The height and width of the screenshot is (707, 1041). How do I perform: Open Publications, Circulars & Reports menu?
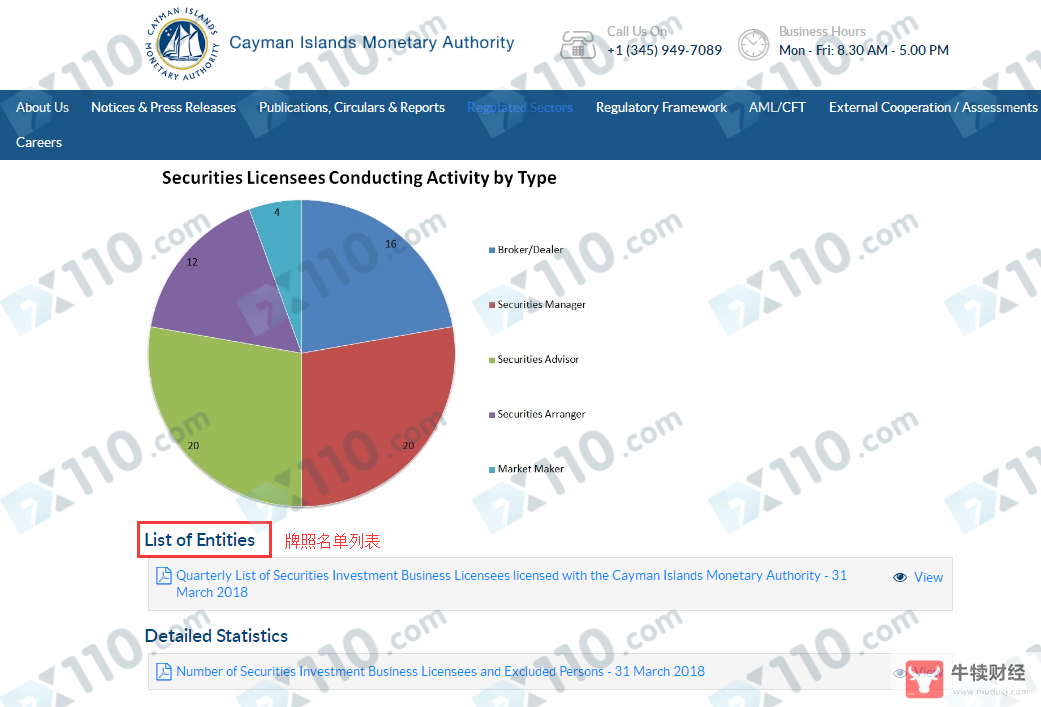[x=352, y=108]
